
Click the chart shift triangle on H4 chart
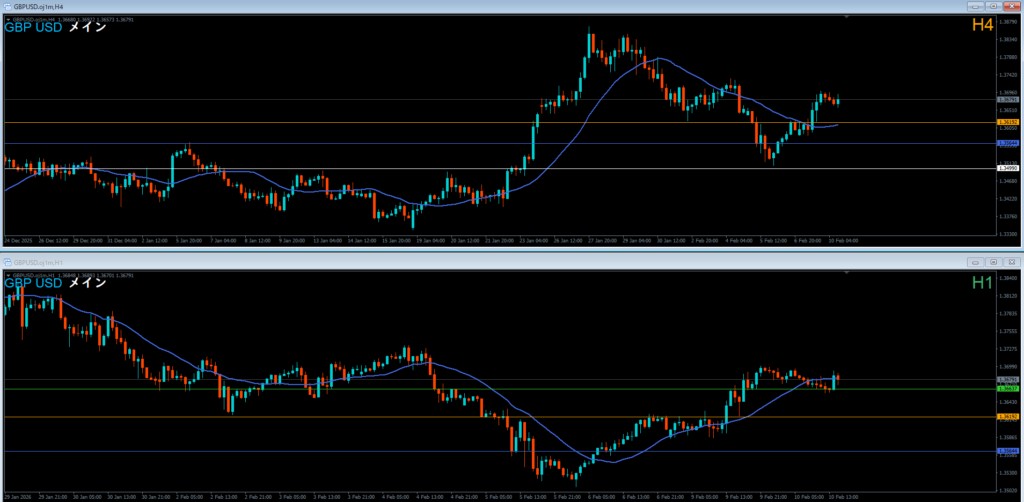pyautogui.click(x=846, y=18)
